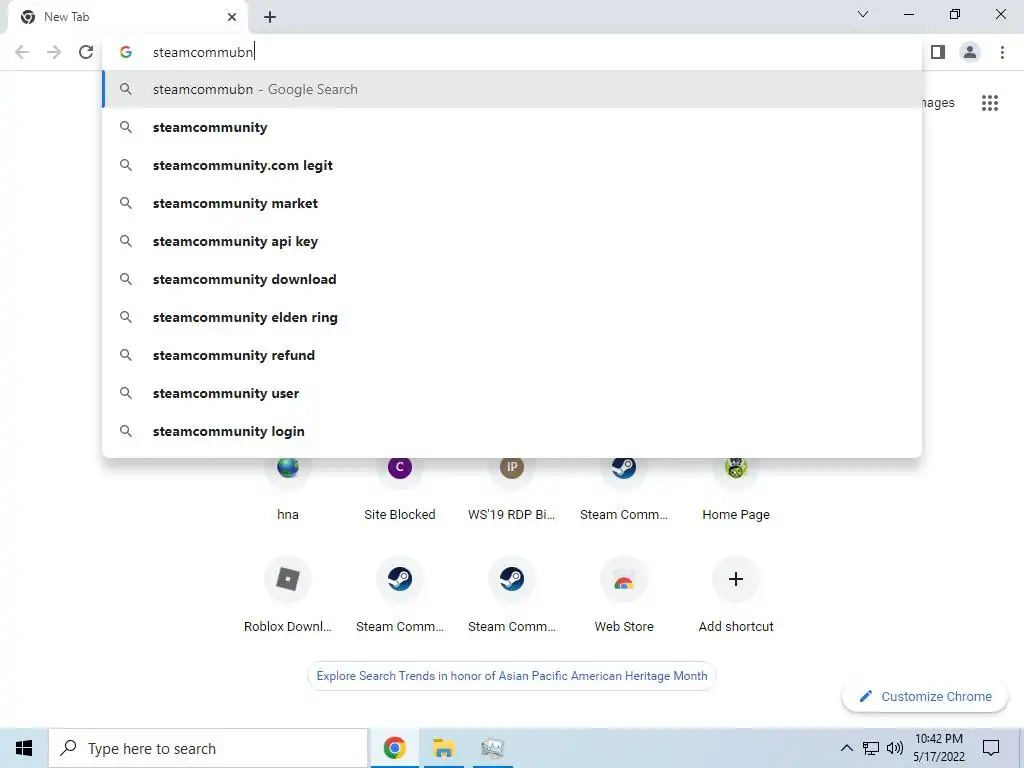1024x768 pixels.
Task: Open the side panel icon
Action: pos(938,52)
